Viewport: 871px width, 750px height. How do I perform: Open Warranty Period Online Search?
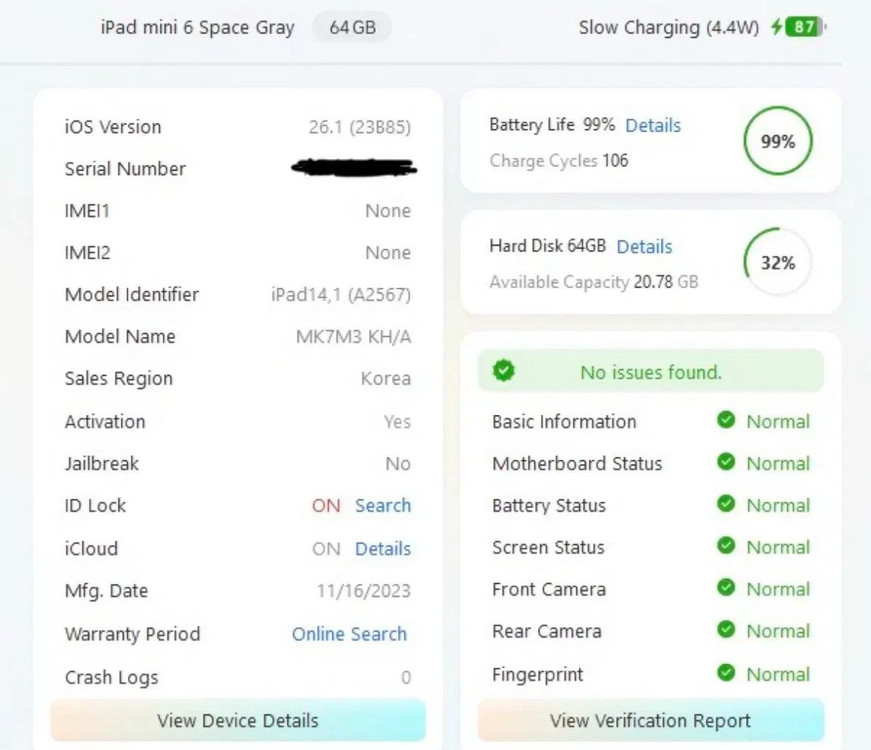point(349,634)
